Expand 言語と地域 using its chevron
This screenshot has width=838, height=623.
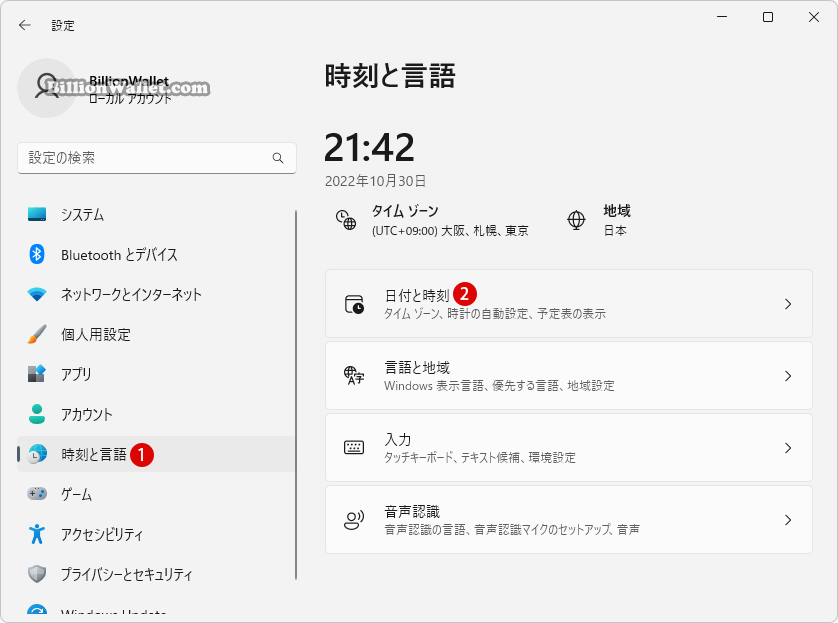click(x=788, y=376)
